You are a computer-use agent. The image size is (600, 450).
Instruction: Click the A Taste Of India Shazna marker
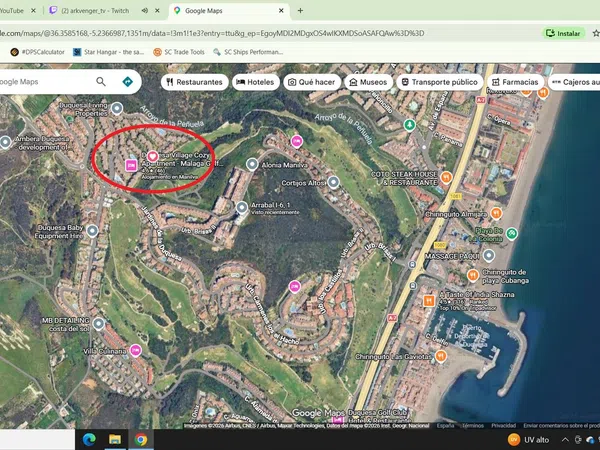pyautogui.click(x=429, y=301)
